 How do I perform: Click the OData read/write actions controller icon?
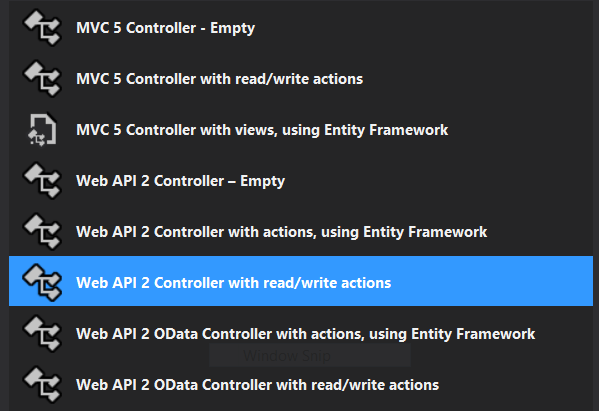pos(42,385)
